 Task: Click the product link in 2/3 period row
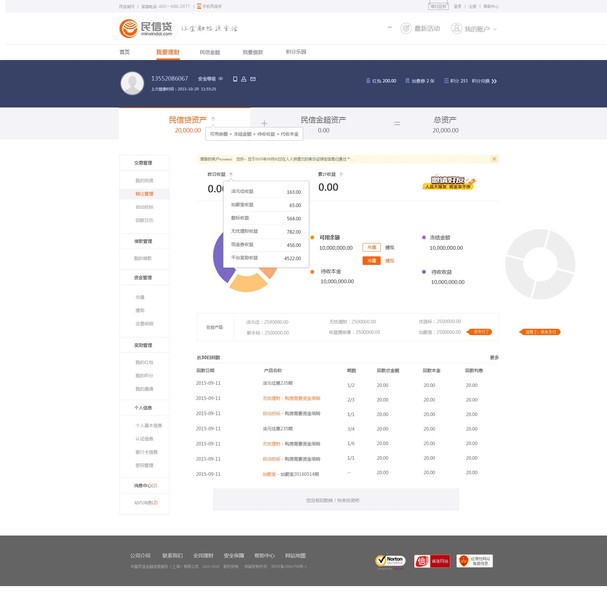tap(291, 398)
